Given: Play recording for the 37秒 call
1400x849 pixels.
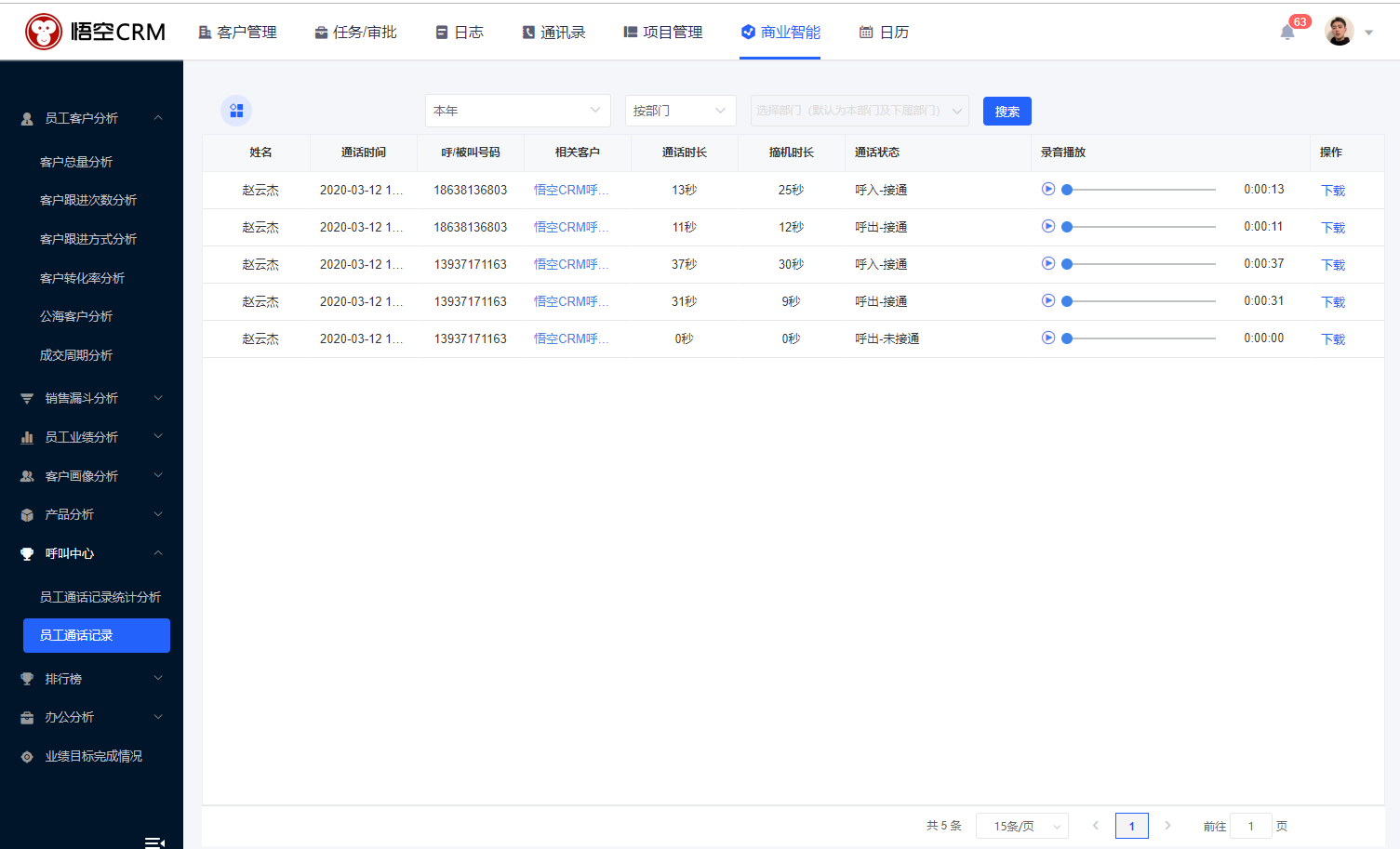Looking at the screenshot, I should (1048, 263).
